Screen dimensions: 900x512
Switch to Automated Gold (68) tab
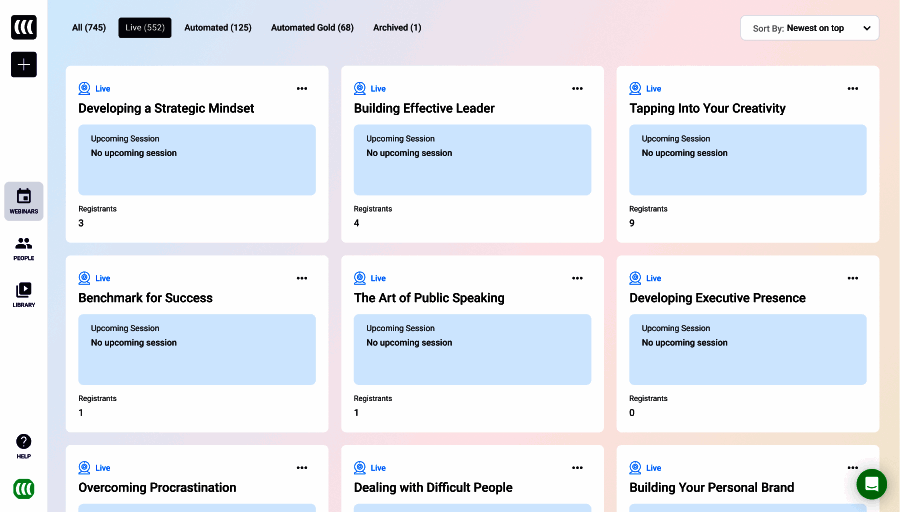[312, 28]
